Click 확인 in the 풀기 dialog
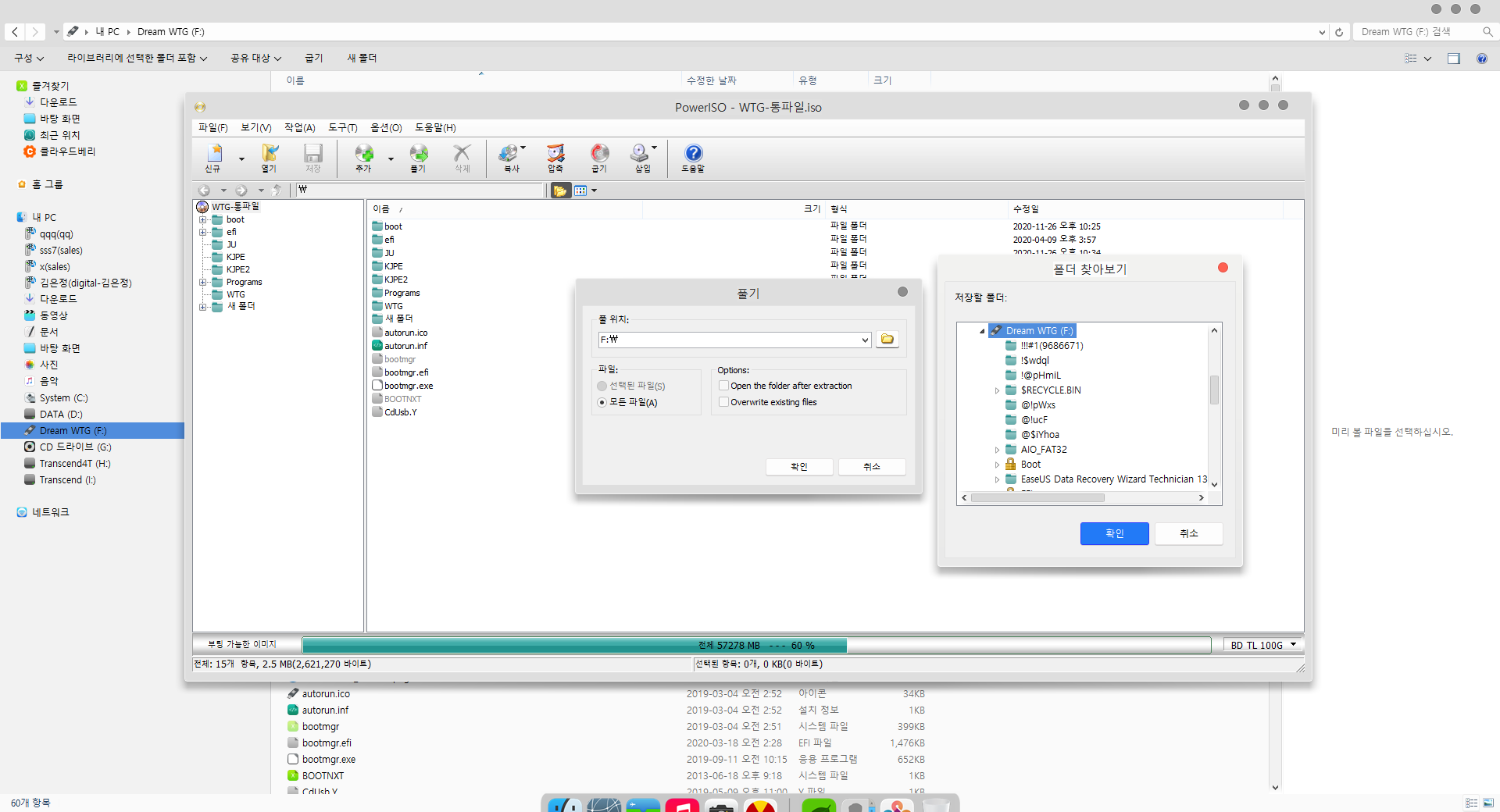 pyautogui.click(x=799, y=467)
